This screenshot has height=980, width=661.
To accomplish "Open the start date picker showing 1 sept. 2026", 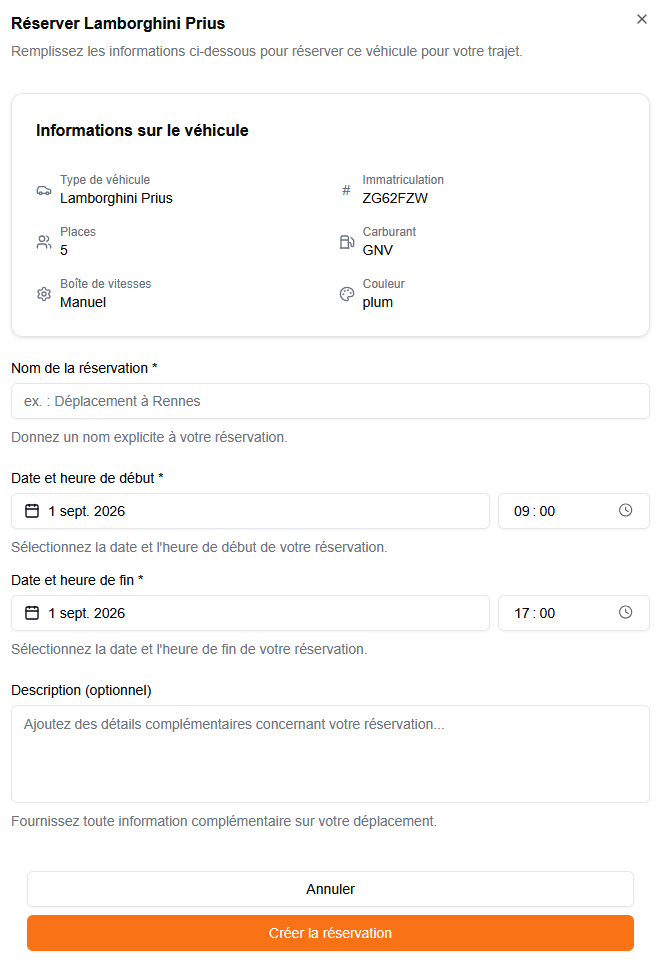I will point(251,511).
